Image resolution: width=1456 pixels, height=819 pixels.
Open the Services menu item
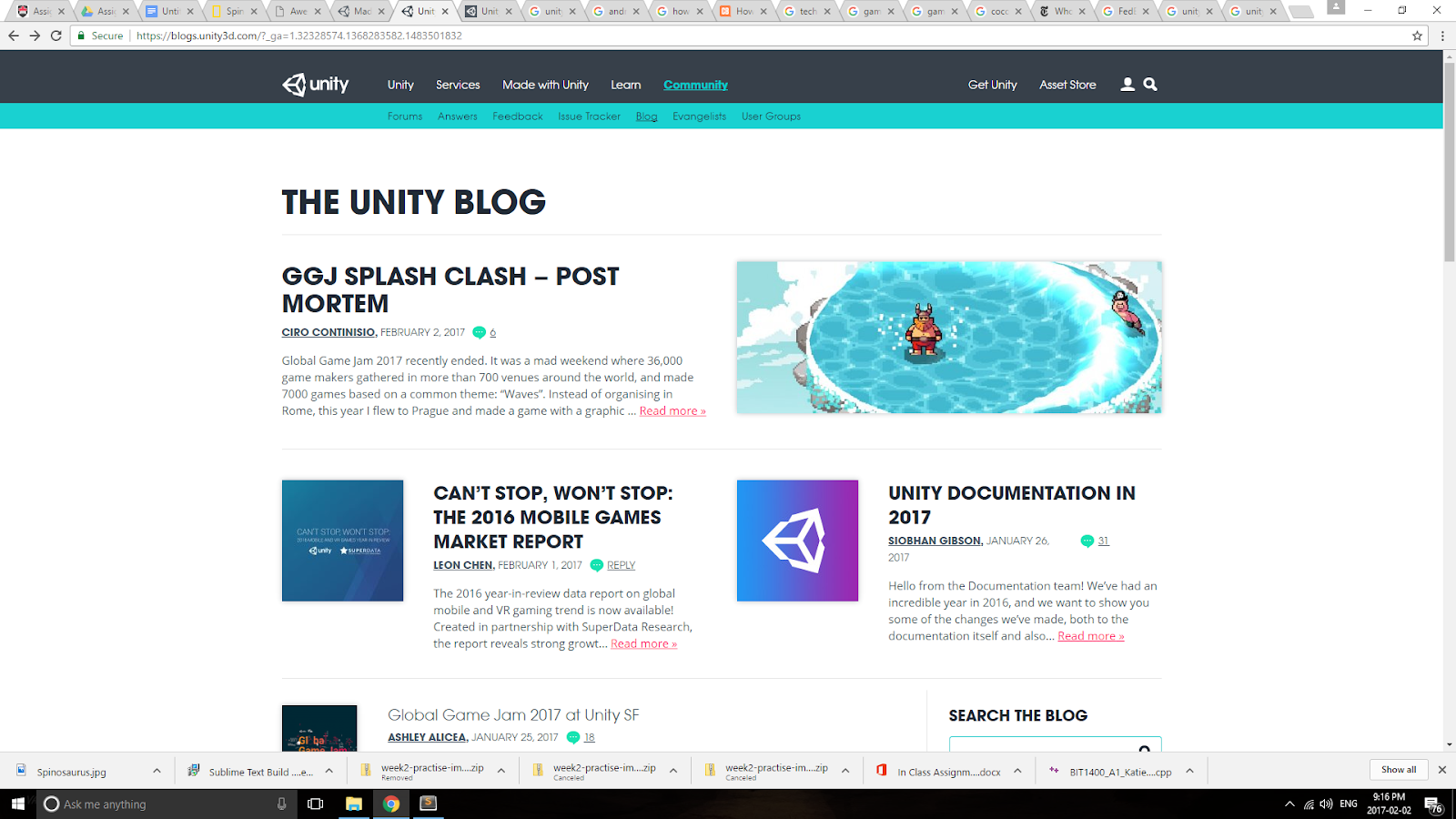tap(458, 85)
